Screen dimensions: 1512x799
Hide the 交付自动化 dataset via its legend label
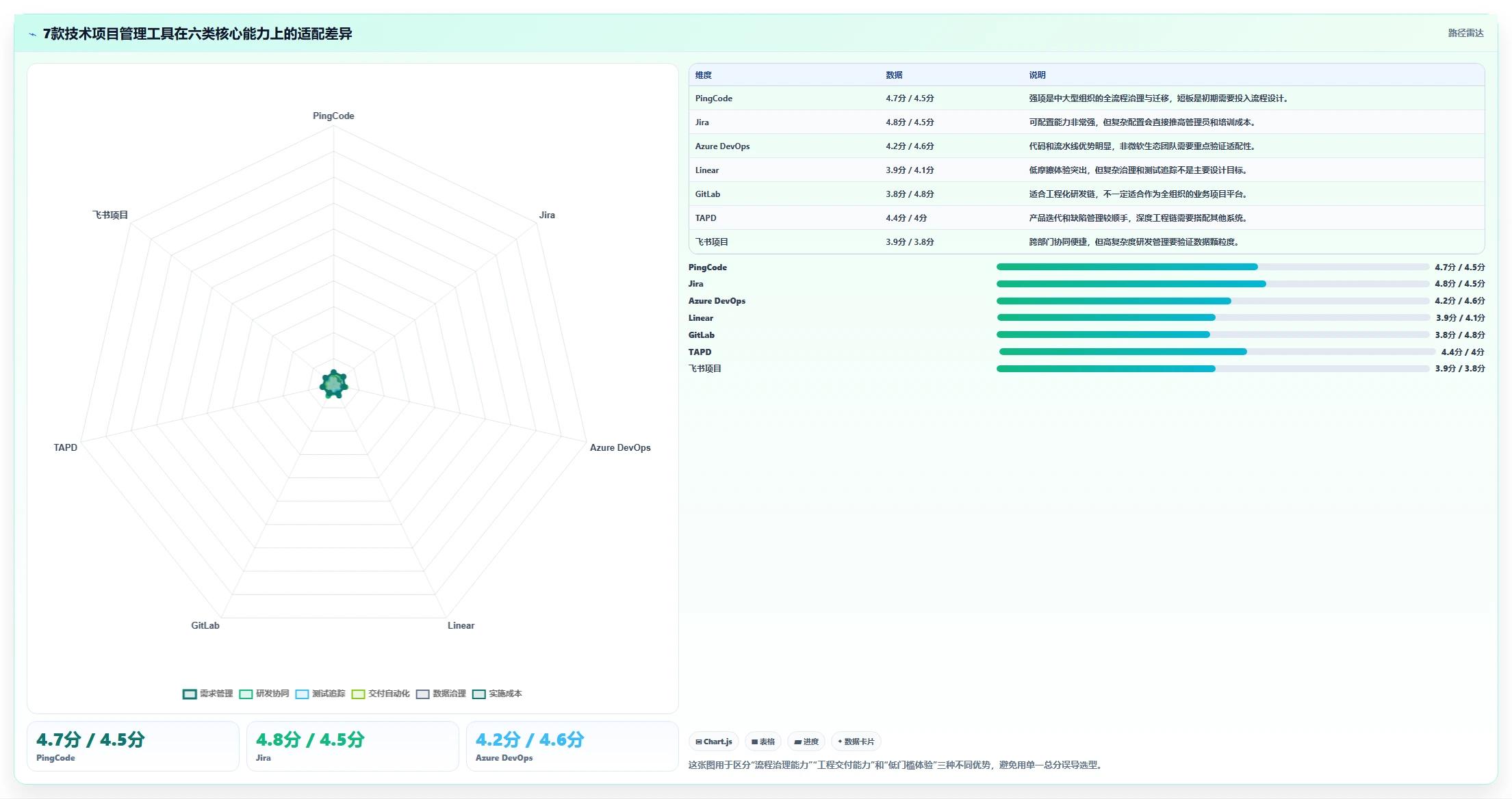click(389, 694)
